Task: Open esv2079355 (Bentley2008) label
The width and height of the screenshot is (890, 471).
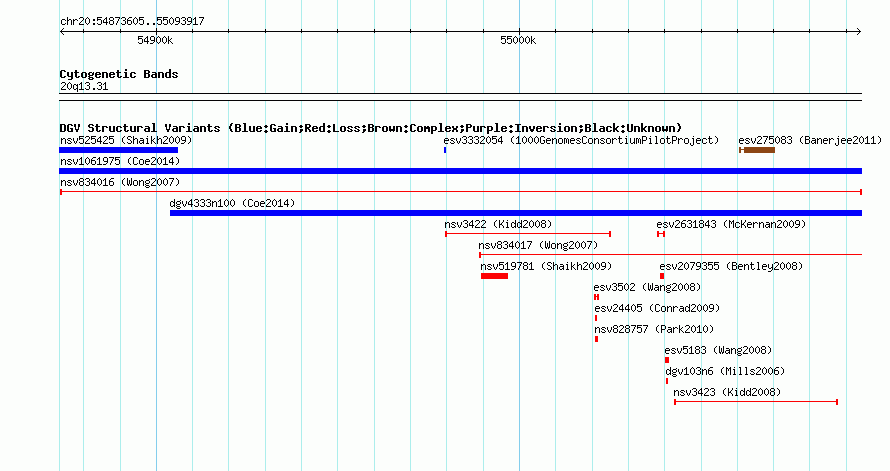Action: pyautogui.click(x=731, y=266)
